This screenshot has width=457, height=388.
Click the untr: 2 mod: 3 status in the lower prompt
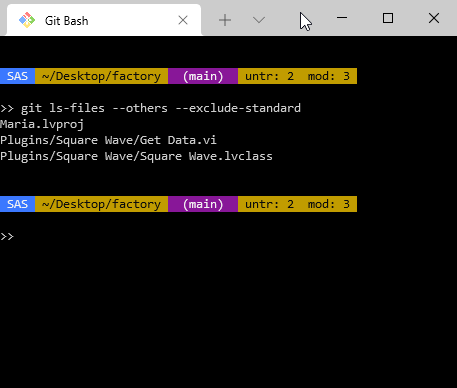297,204
